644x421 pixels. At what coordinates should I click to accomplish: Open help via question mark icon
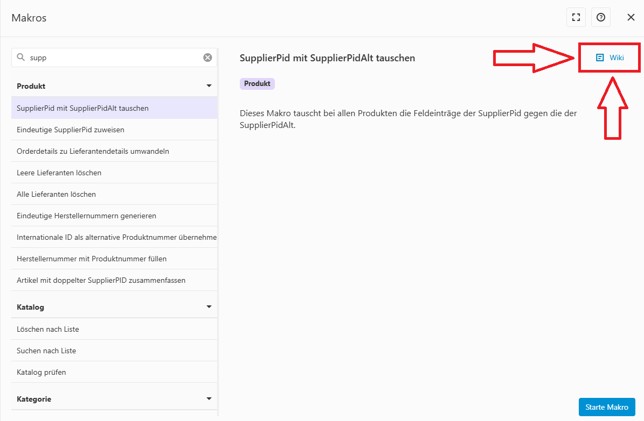pos(601,17)
